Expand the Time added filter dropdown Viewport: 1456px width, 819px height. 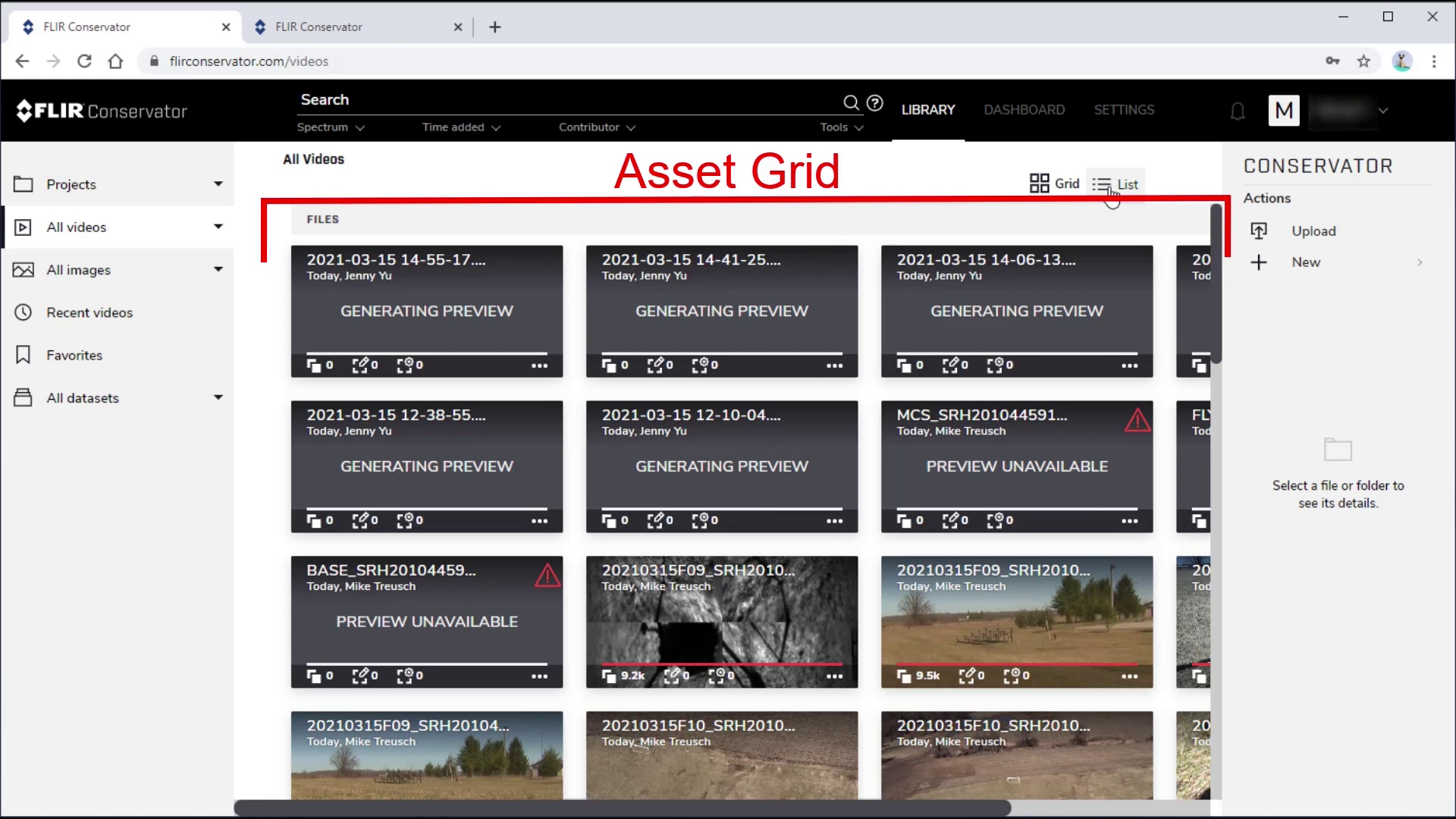coord(461,127)
